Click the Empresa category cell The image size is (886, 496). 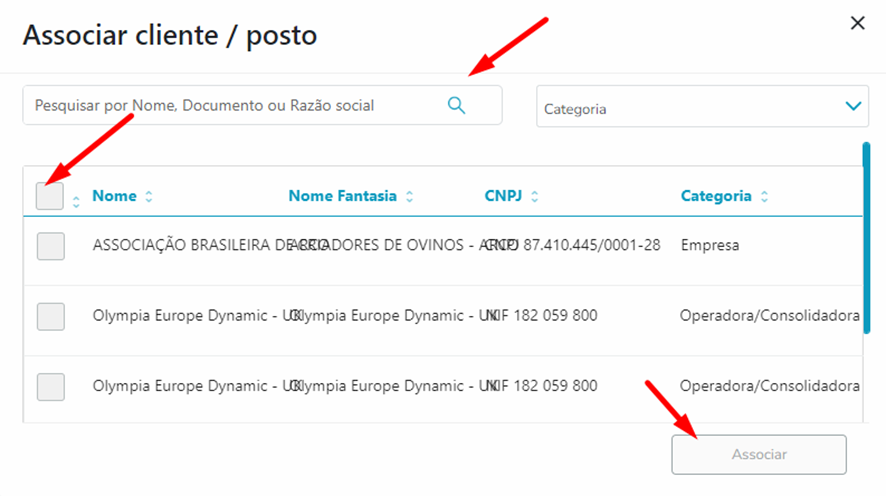(x=710, y=245)
